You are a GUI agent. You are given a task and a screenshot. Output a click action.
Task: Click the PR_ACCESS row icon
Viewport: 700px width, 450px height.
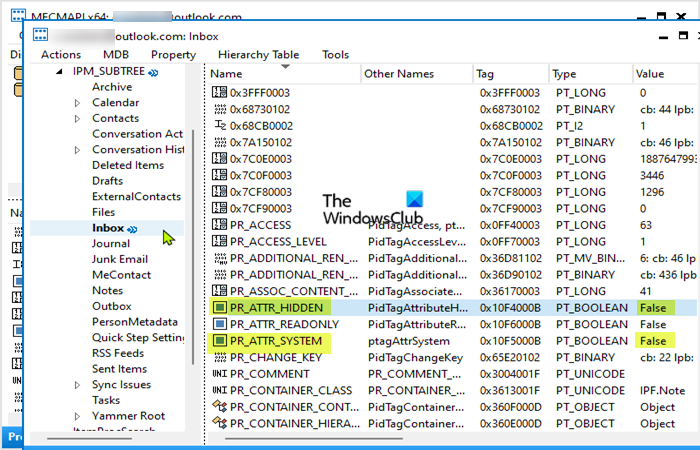220,225
